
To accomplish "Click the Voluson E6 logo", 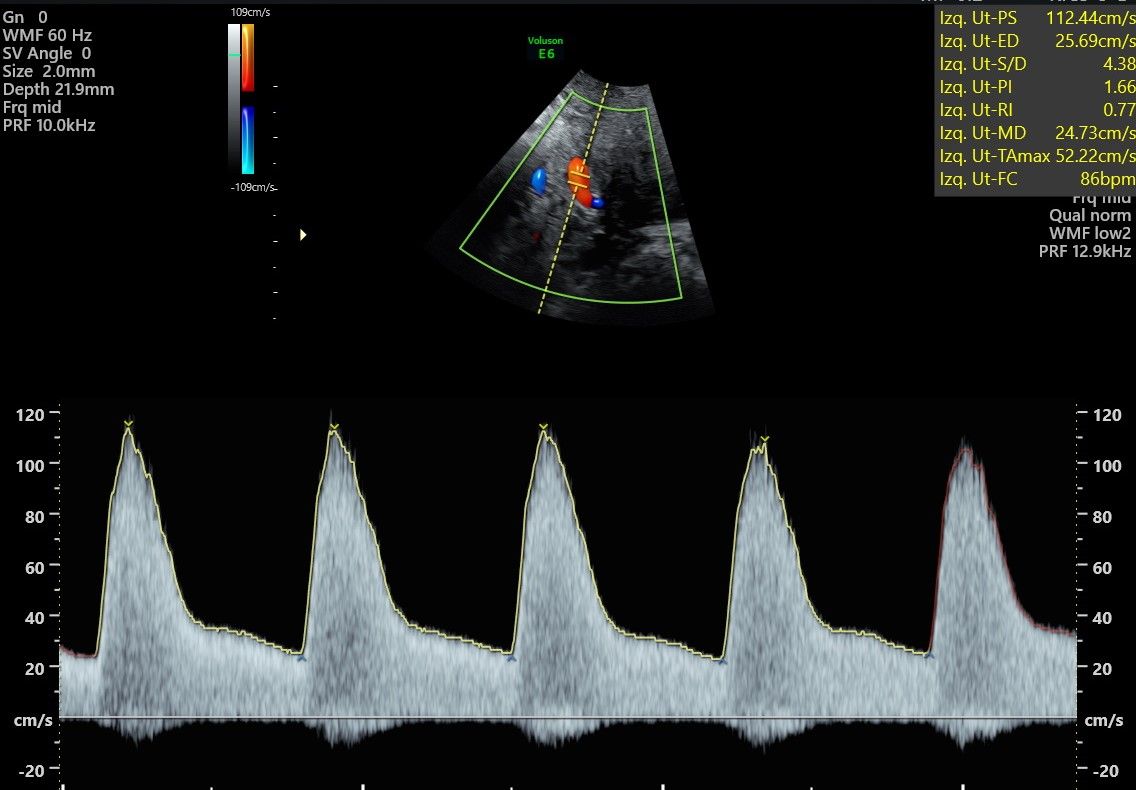I will tap(546, 47).
